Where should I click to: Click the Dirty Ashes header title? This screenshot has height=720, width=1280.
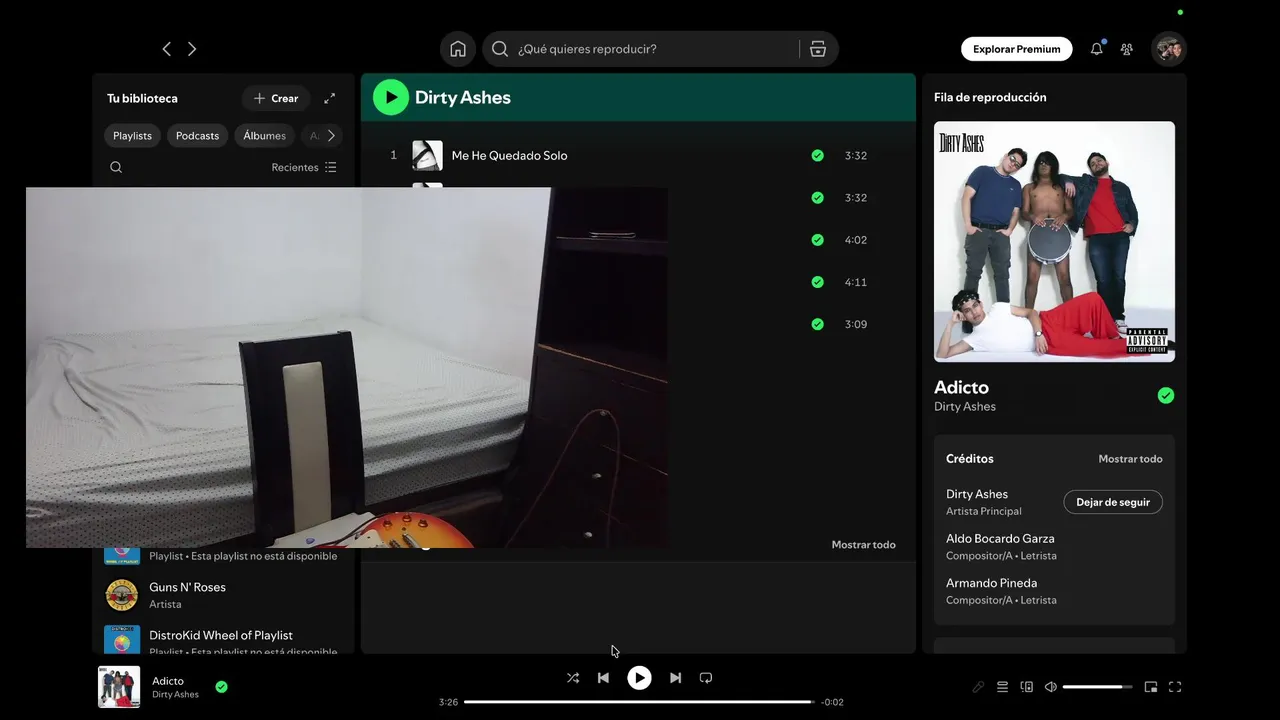(463, 97)
